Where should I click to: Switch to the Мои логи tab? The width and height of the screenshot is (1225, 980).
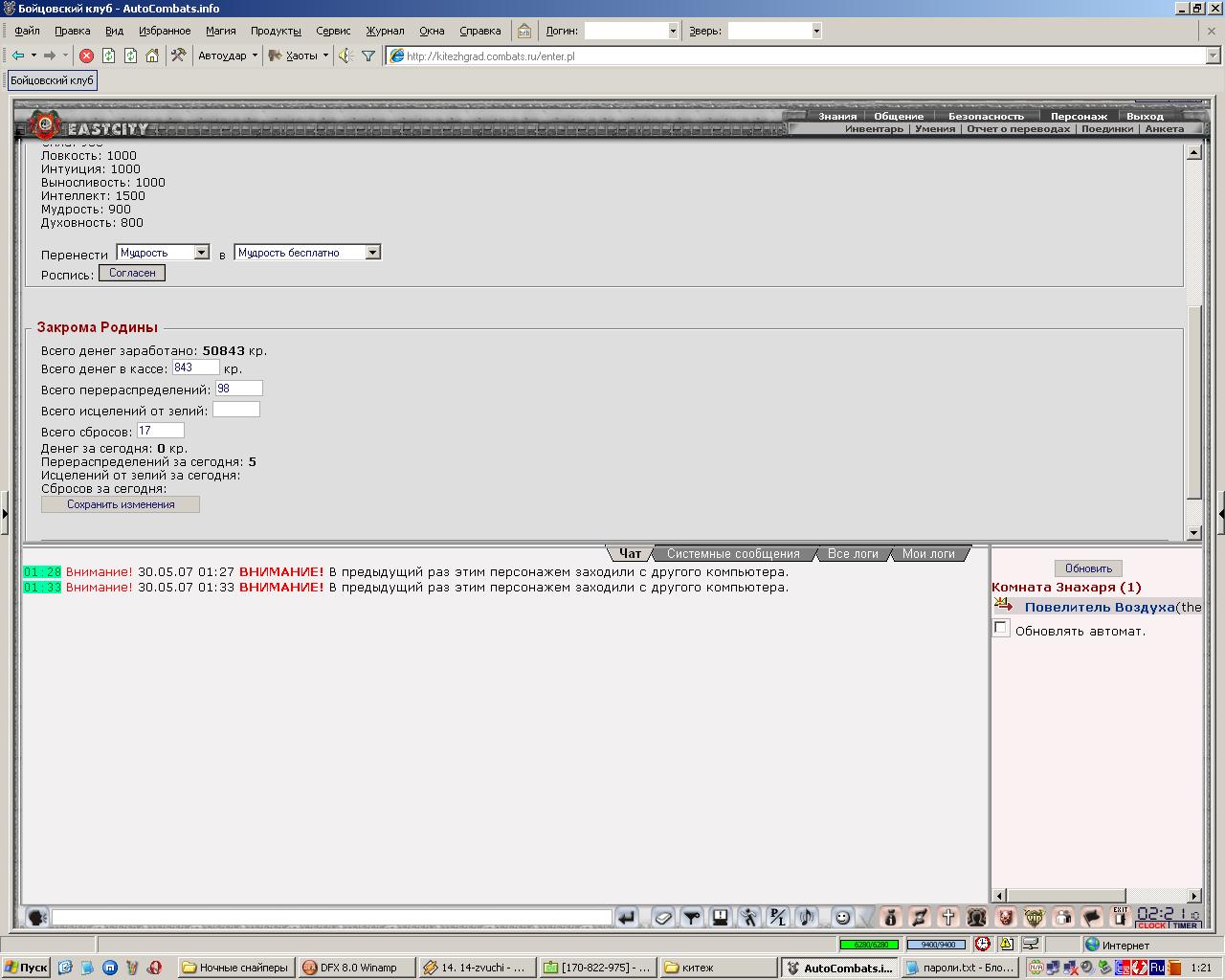928,553
